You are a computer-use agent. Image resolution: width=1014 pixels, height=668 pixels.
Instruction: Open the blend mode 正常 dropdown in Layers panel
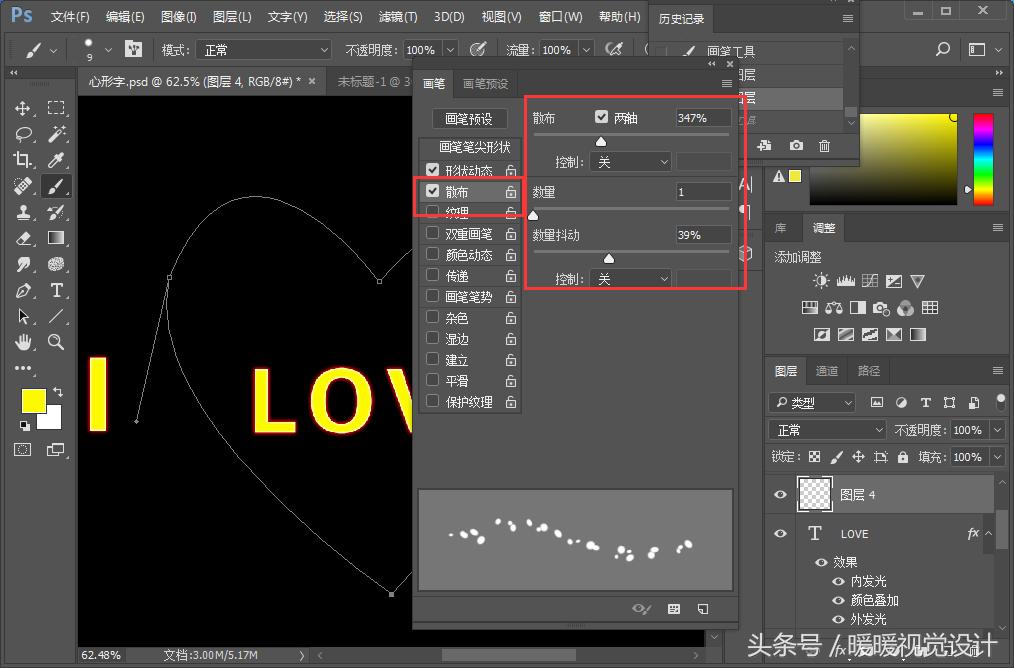(825, 429)
